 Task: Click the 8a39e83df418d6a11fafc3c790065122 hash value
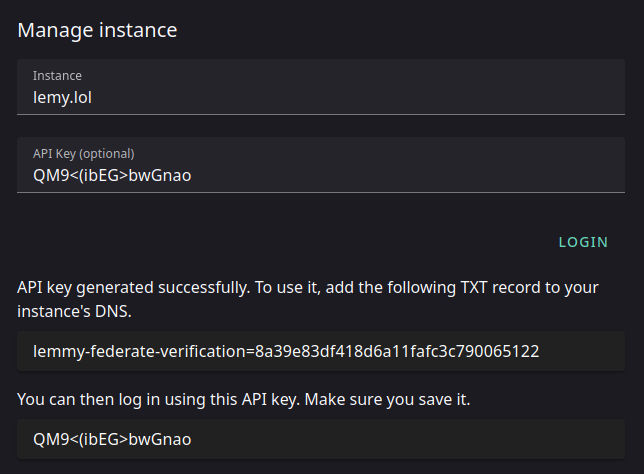(x=397, y=352)
